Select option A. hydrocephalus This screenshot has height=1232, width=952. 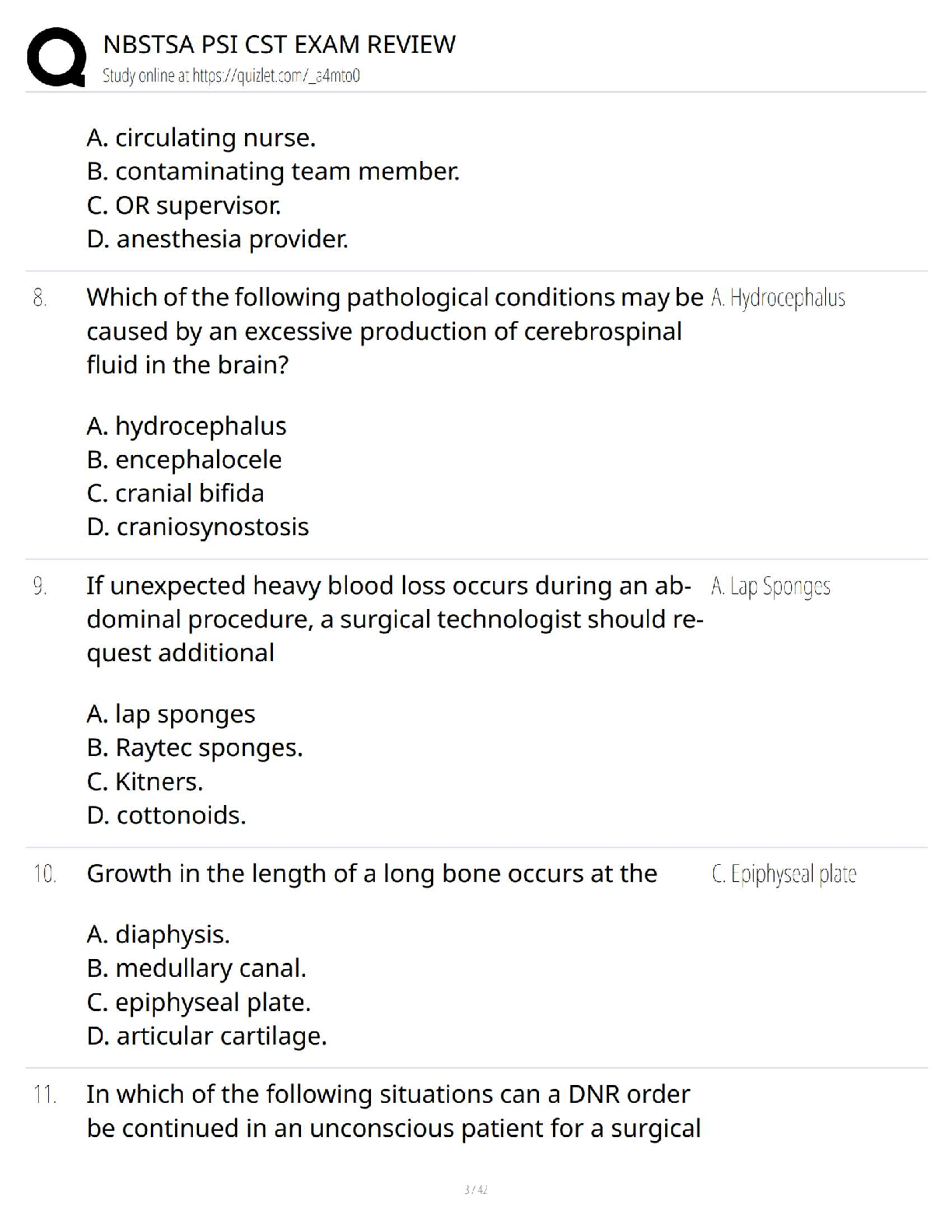187,426
